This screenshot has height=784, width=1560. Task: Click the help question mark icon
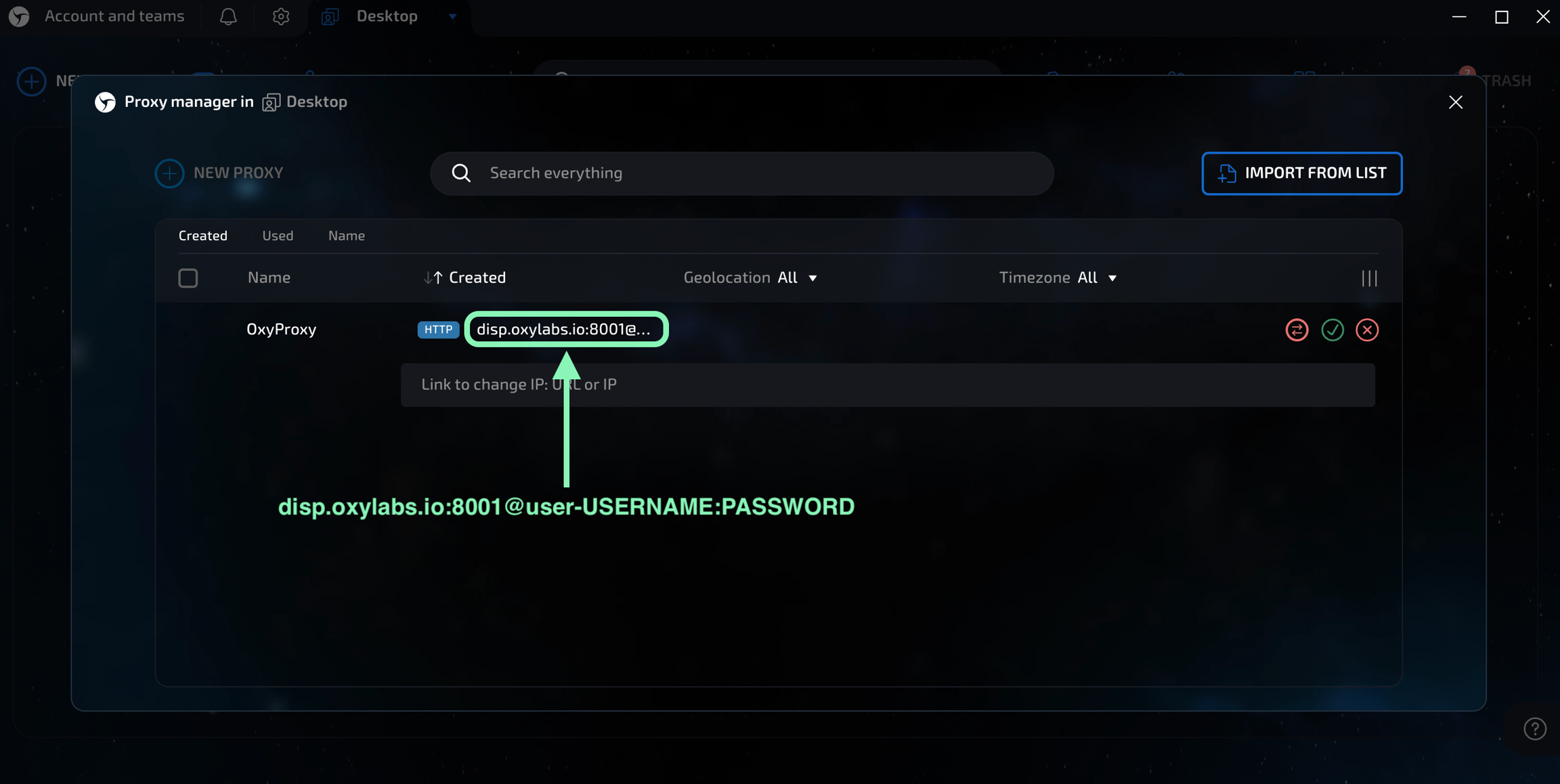click(x=1534, y=728)
